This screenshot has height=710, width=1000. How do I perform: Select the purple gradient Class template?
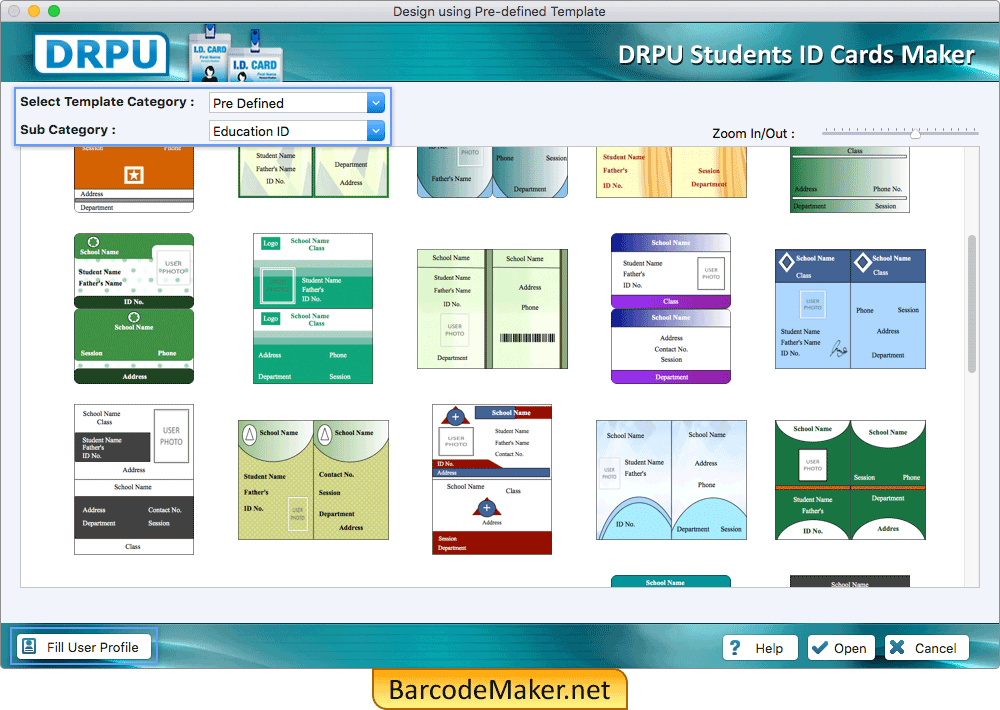coord(671,308)
